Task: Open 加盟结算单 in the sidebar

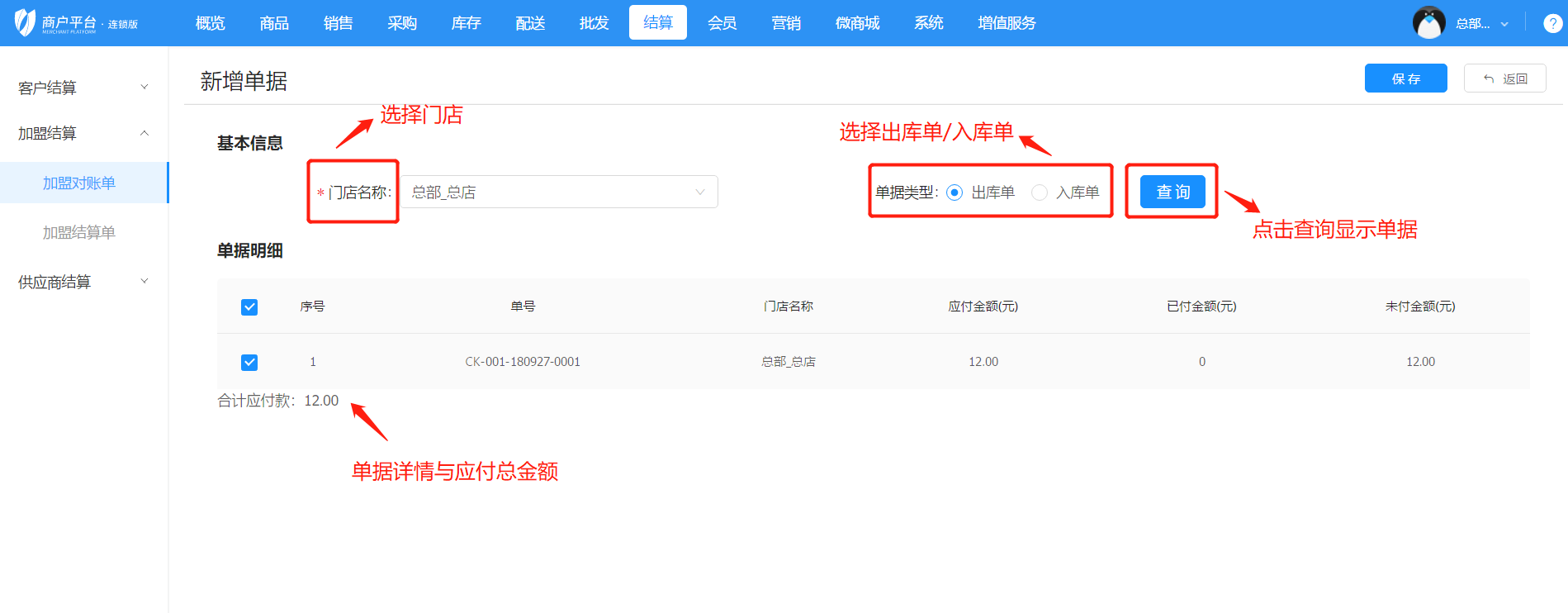Action: (x=79, y=232)
